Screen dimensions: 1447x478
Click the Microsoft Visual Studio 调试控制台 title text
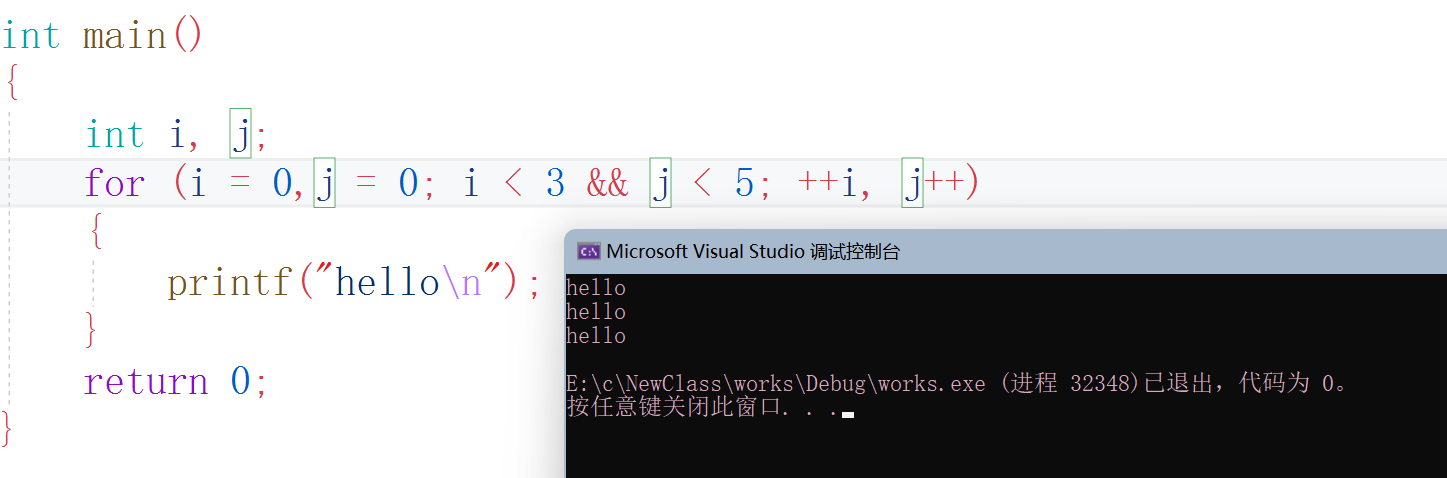pos(753,252)
